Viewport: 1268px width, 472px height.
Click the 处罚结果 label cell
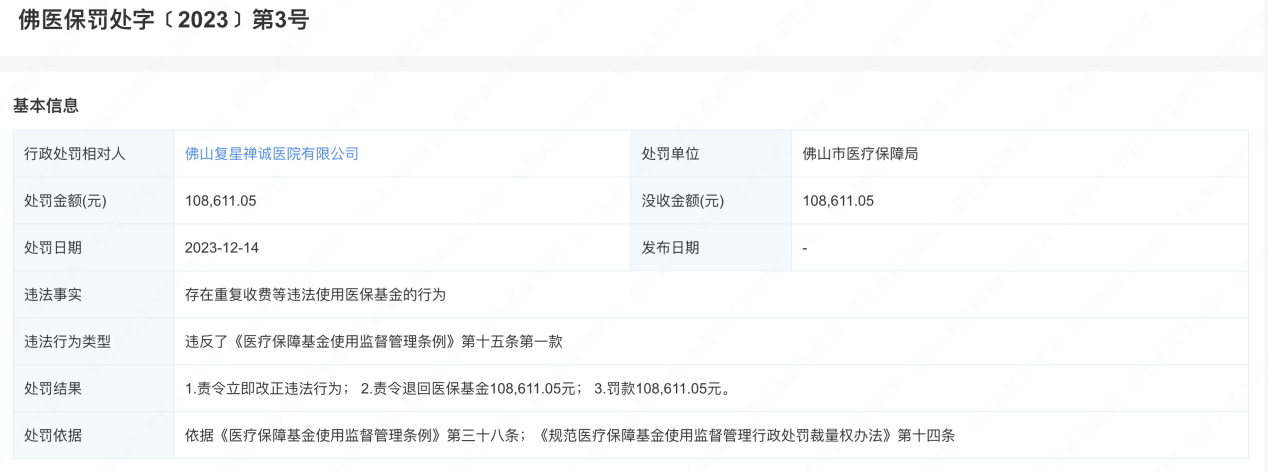93,389
